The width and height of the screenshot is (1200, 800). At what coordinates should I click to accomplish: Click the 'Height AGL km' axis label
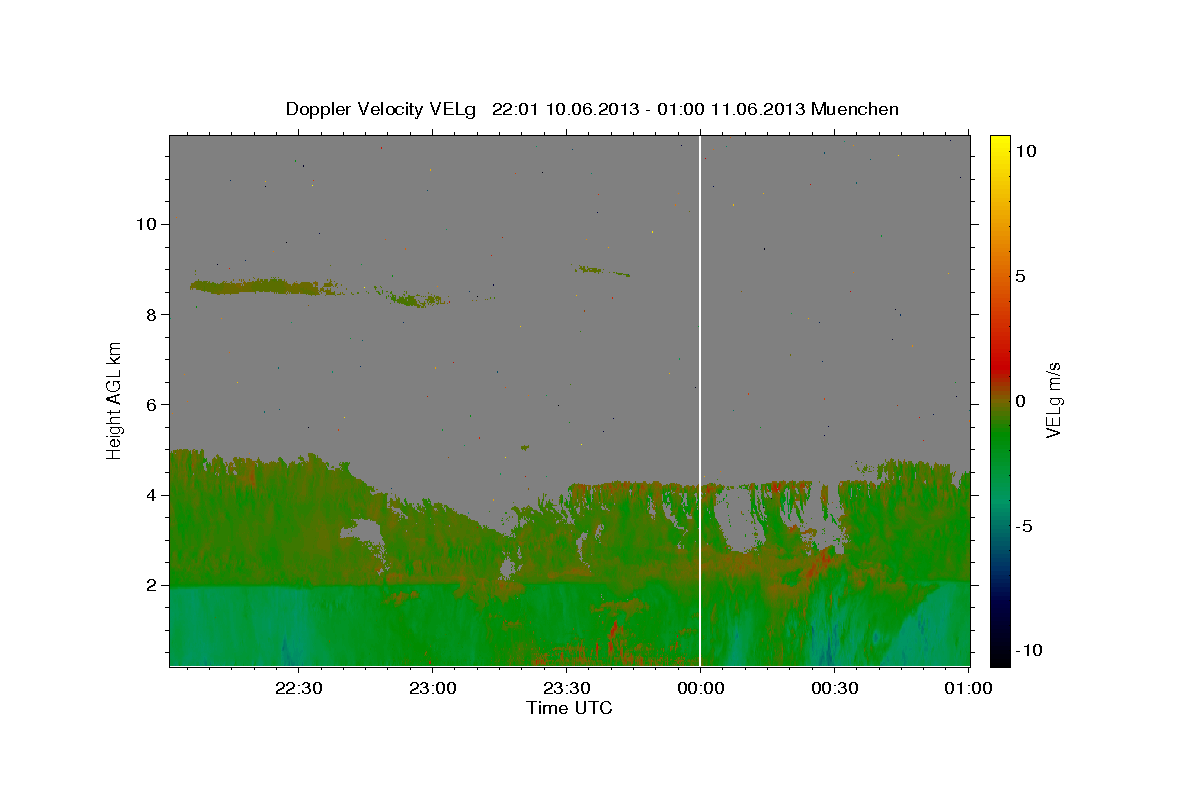115,400
